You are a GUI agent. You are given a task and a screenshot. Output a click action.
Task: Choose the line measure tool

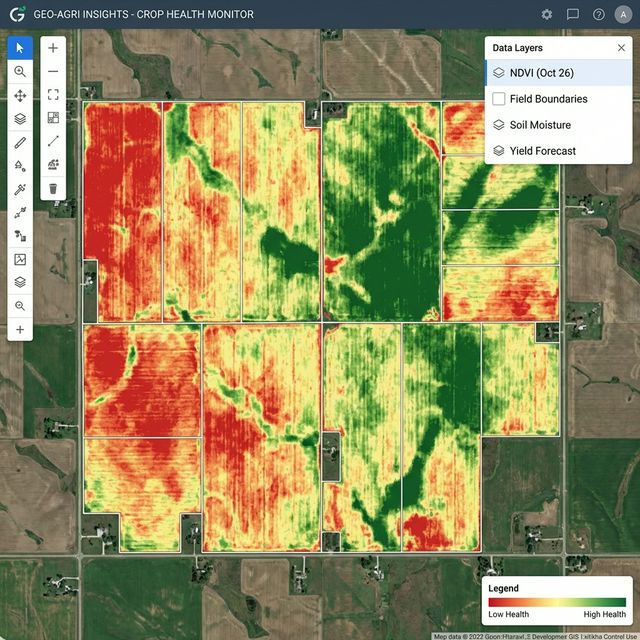tap(53, 142)
